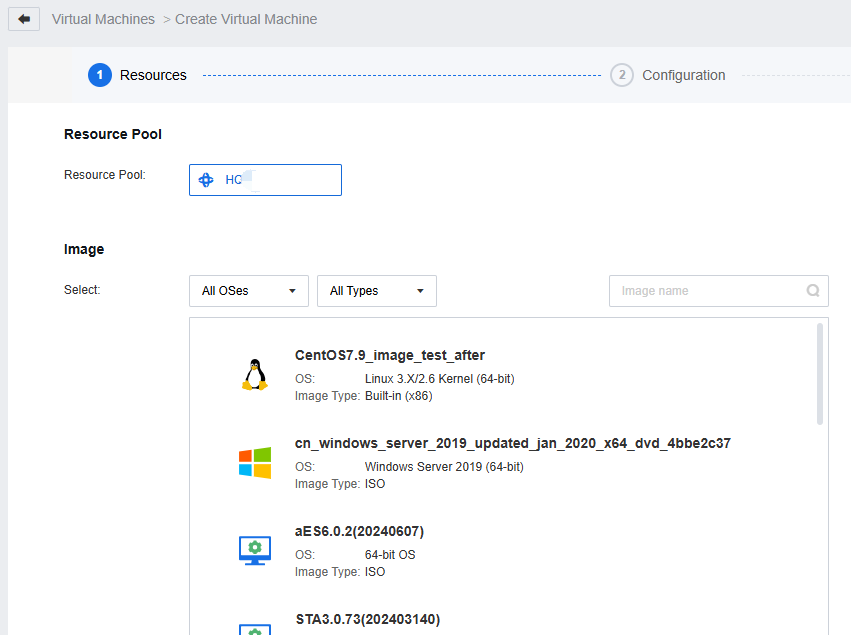Click the 64-bit OS text of aES6.0.2
The image size is (851, 635).
click(390, 555)
